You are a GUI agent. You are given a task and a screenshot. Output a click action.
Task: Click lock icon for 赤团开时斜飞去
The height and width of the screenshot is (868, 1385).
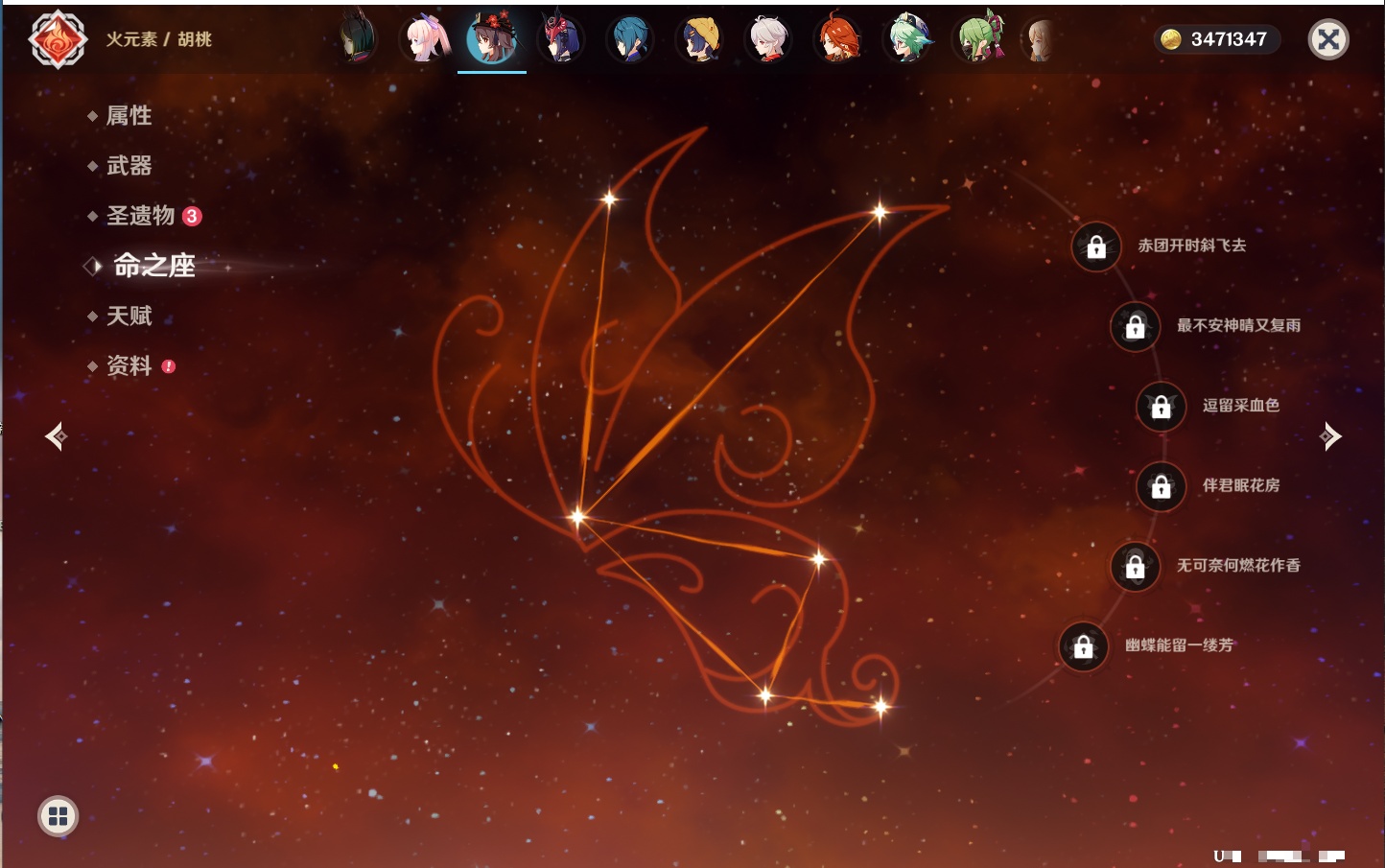[1096, 246]
